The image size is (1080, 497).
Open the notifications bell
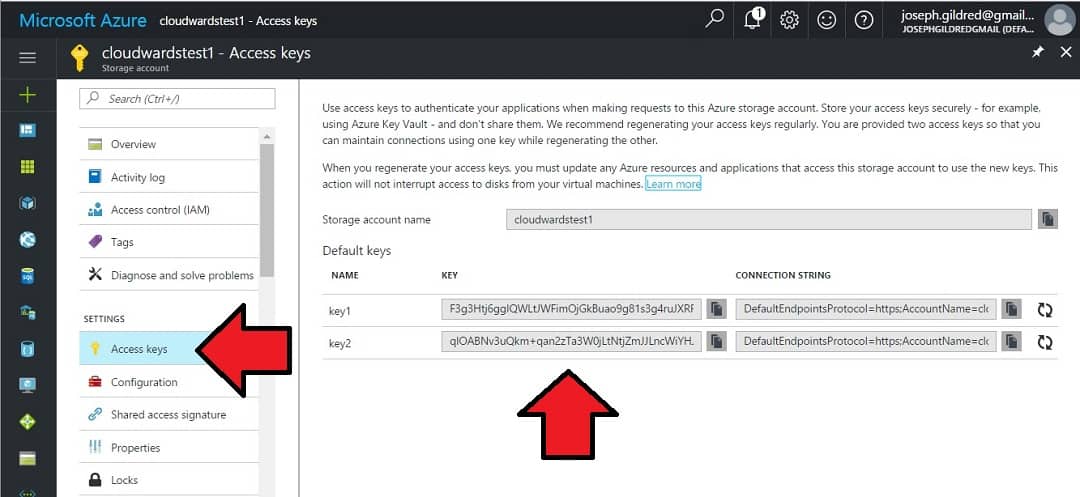click(x=754, y=19)
